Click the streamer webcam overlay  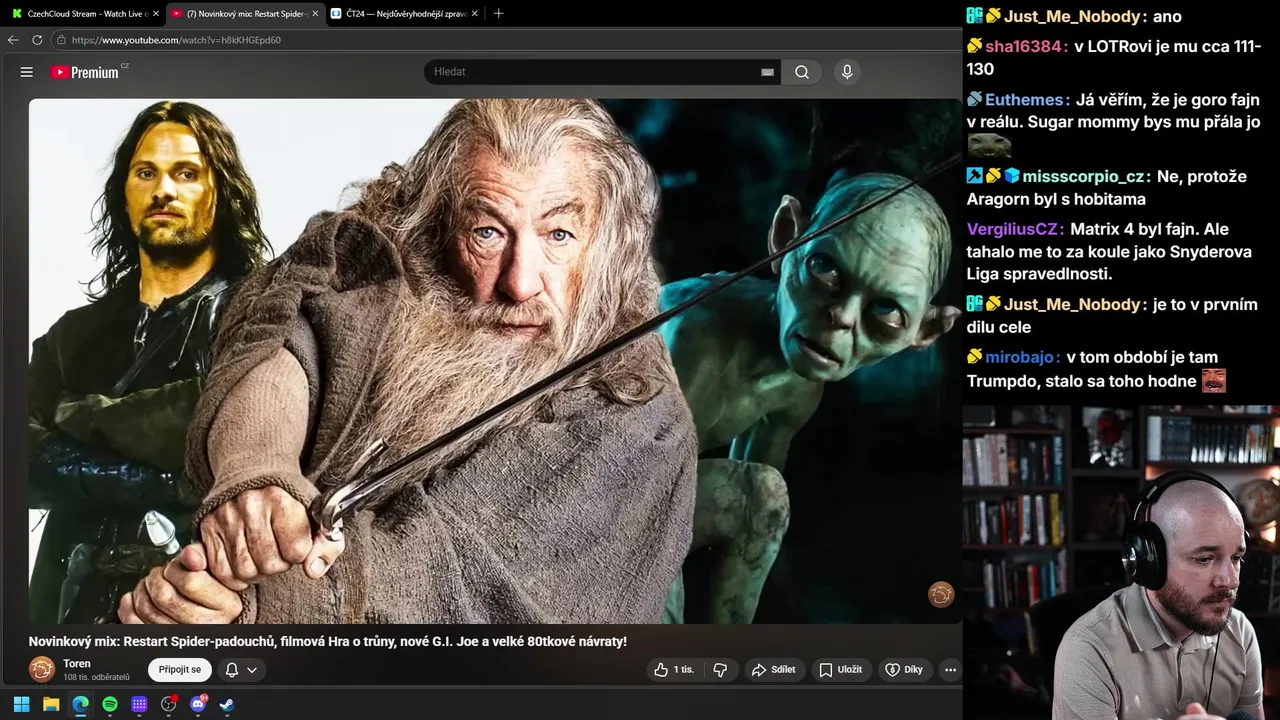pos(1121,562)
